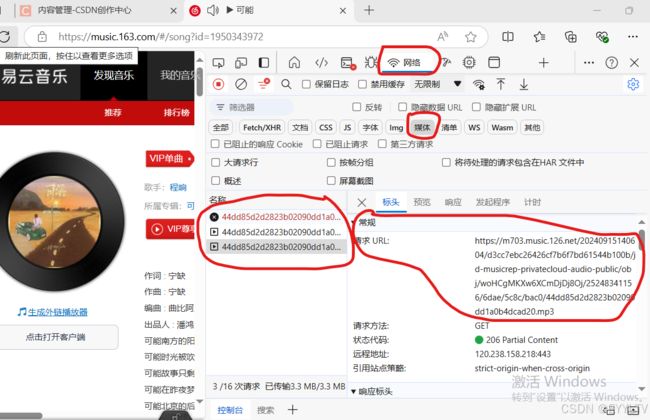Toggle device emulation icon

click(241, 63)
